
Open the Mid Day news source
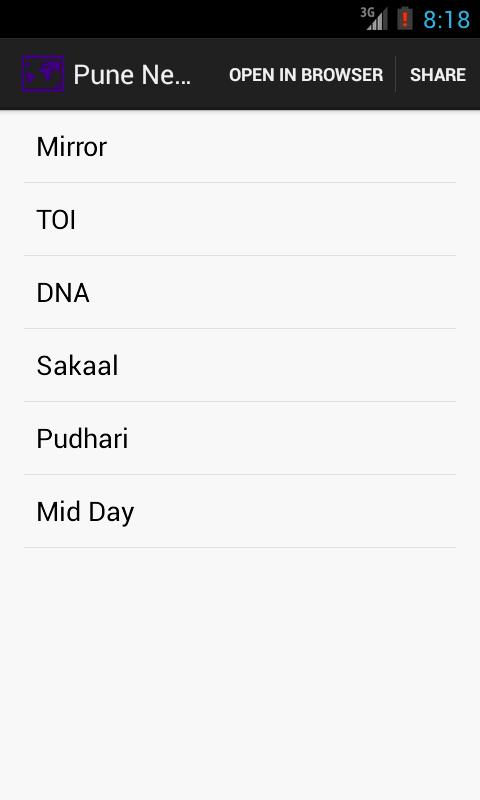click(x=240, y=511)
